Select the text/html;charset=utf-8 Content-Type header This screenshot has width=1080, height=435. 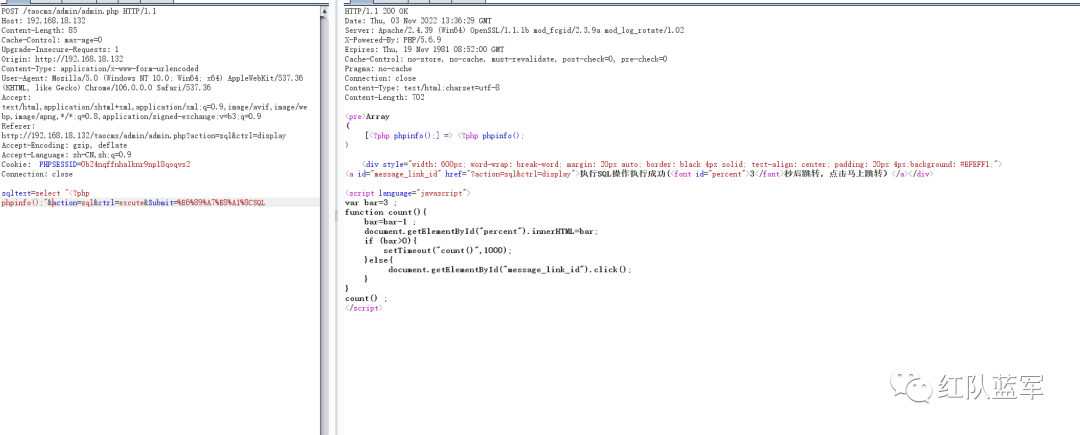coord(422,88)
